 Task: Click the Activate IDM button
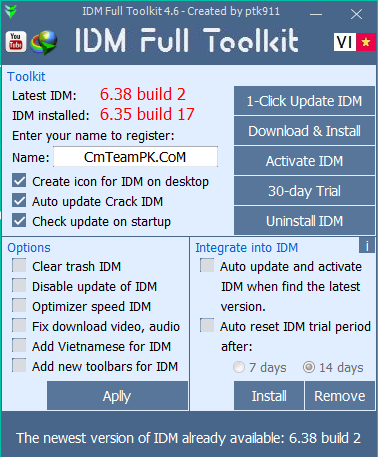click(304, 161)
